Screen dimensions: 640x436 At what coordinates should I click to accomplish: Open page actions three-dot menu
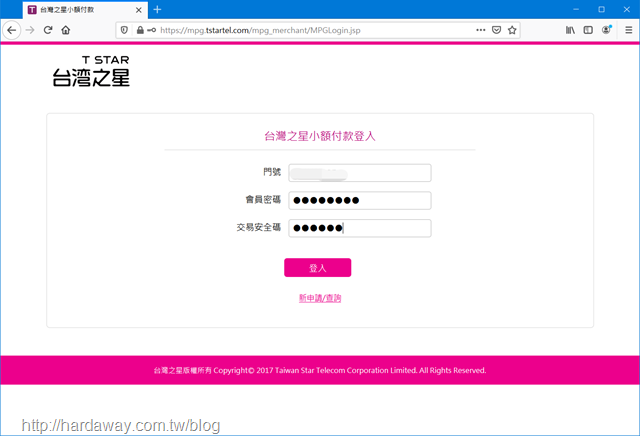[x=481, y=30]
